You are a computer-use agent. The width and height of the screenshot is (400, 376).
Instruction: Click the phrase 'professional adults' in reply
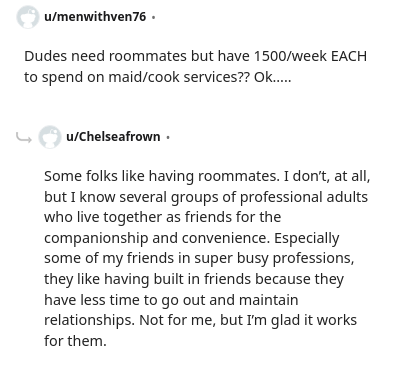point(304,197)
